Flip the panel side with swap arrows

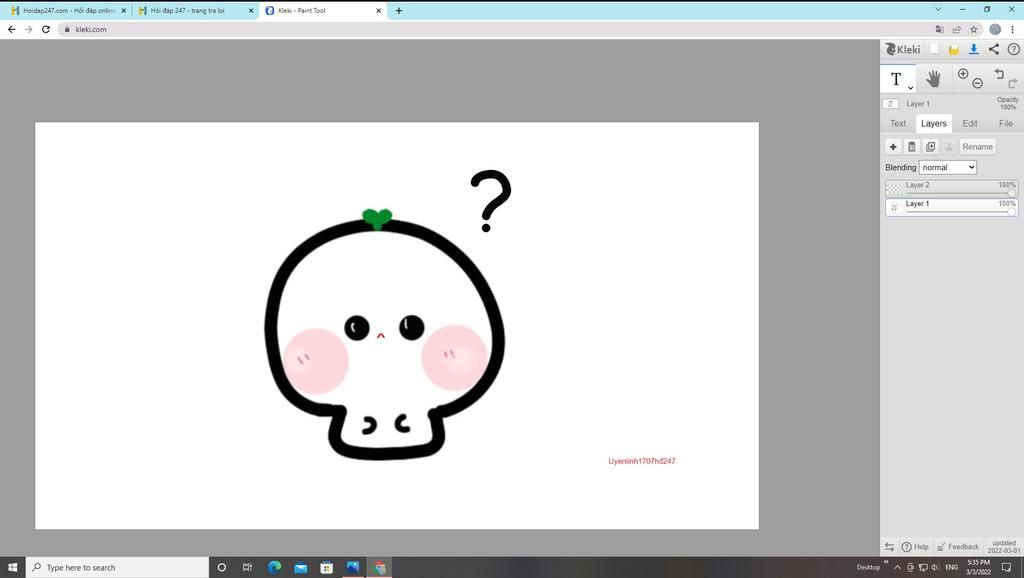[889, 547]
